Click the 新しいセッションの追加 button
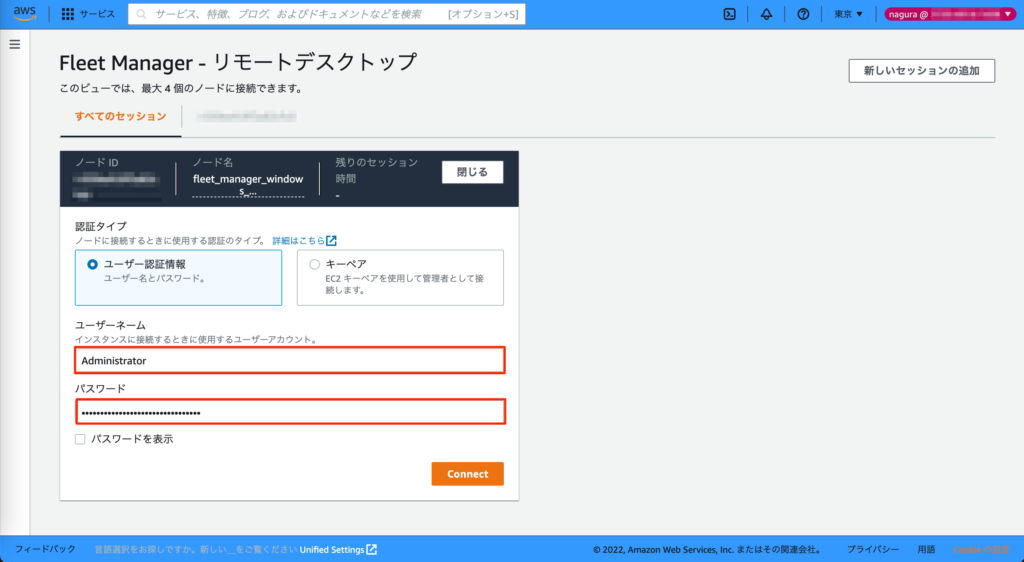Viewport: 1024px width, 562px height. tap(921, 71)
